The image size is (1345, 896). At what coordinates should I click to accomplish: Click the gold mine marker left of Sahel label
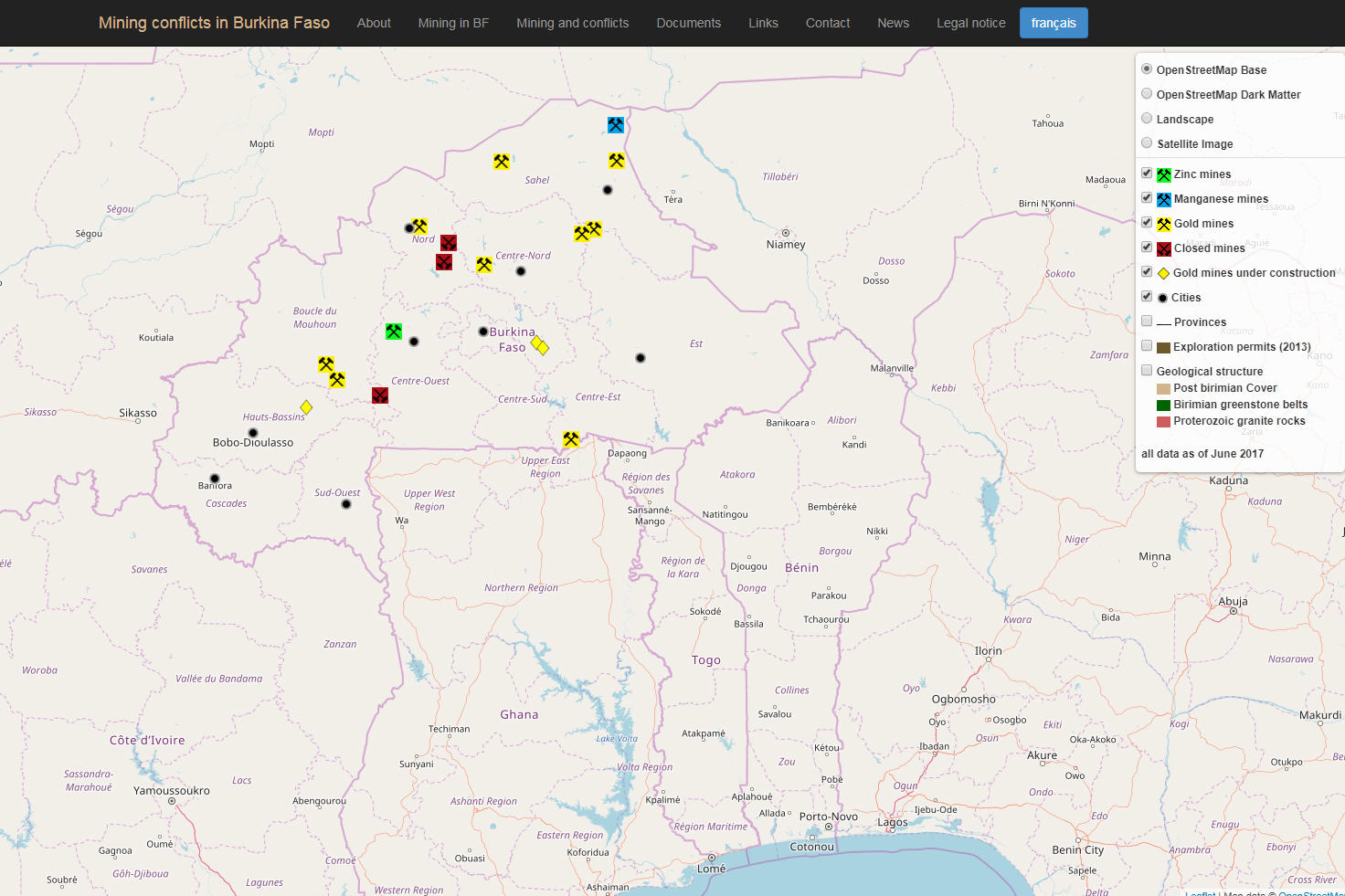pos(502,162)
